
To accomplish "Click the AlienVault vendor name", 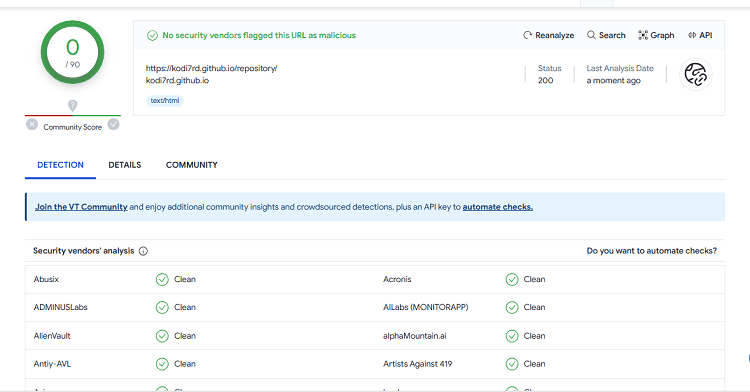I will point(52,336).
